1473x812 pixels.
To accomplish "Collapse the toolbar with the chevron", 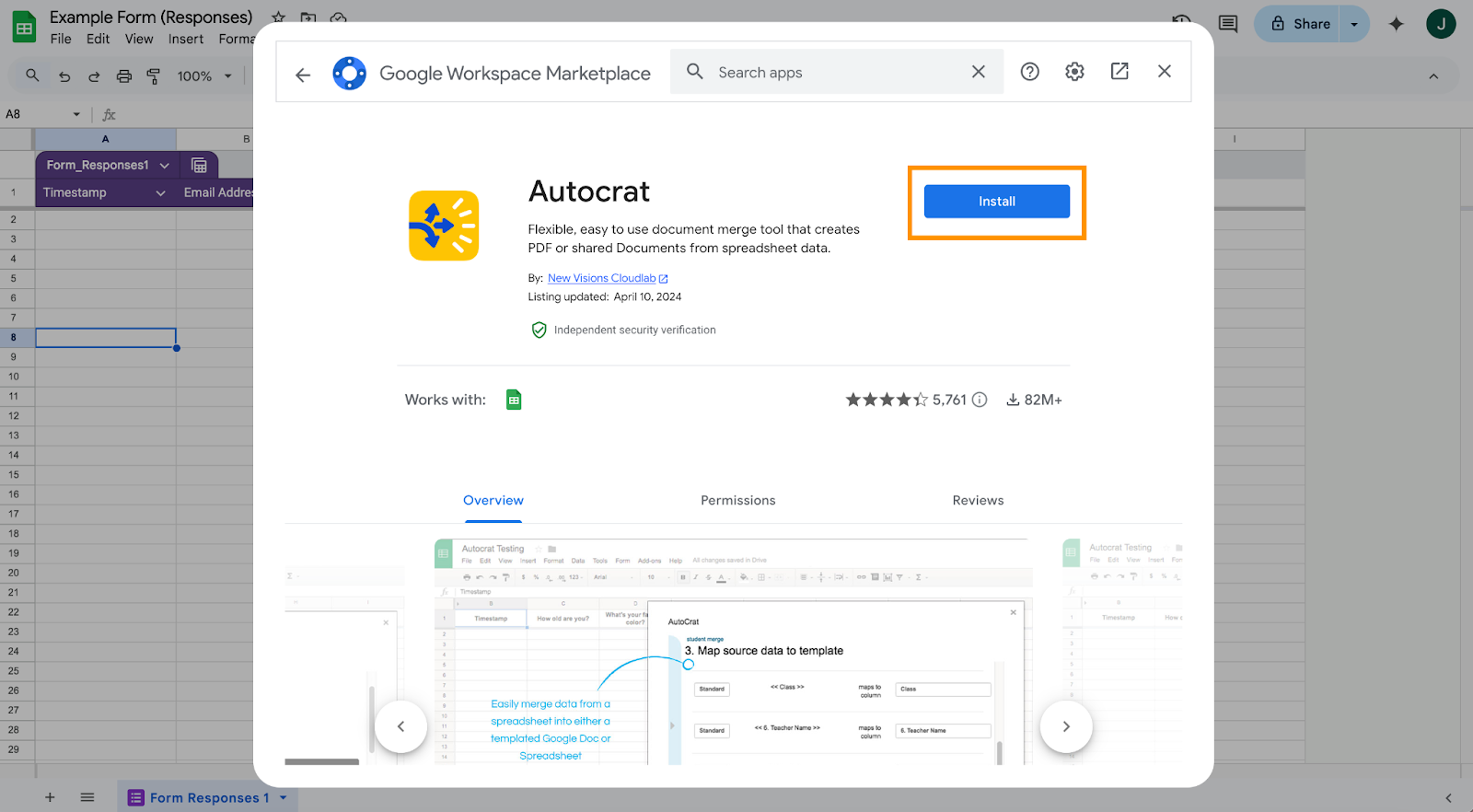I will tap(1433, 76).
